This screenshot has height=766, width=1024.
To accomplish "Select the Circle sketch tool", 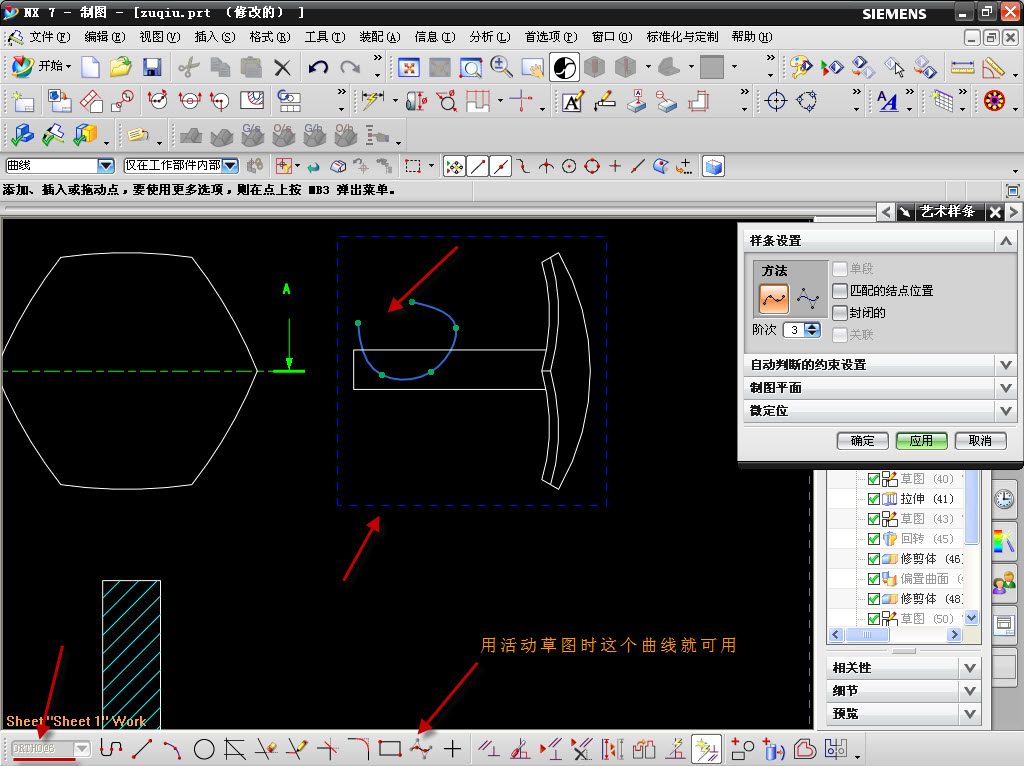I will coord(204,748).
